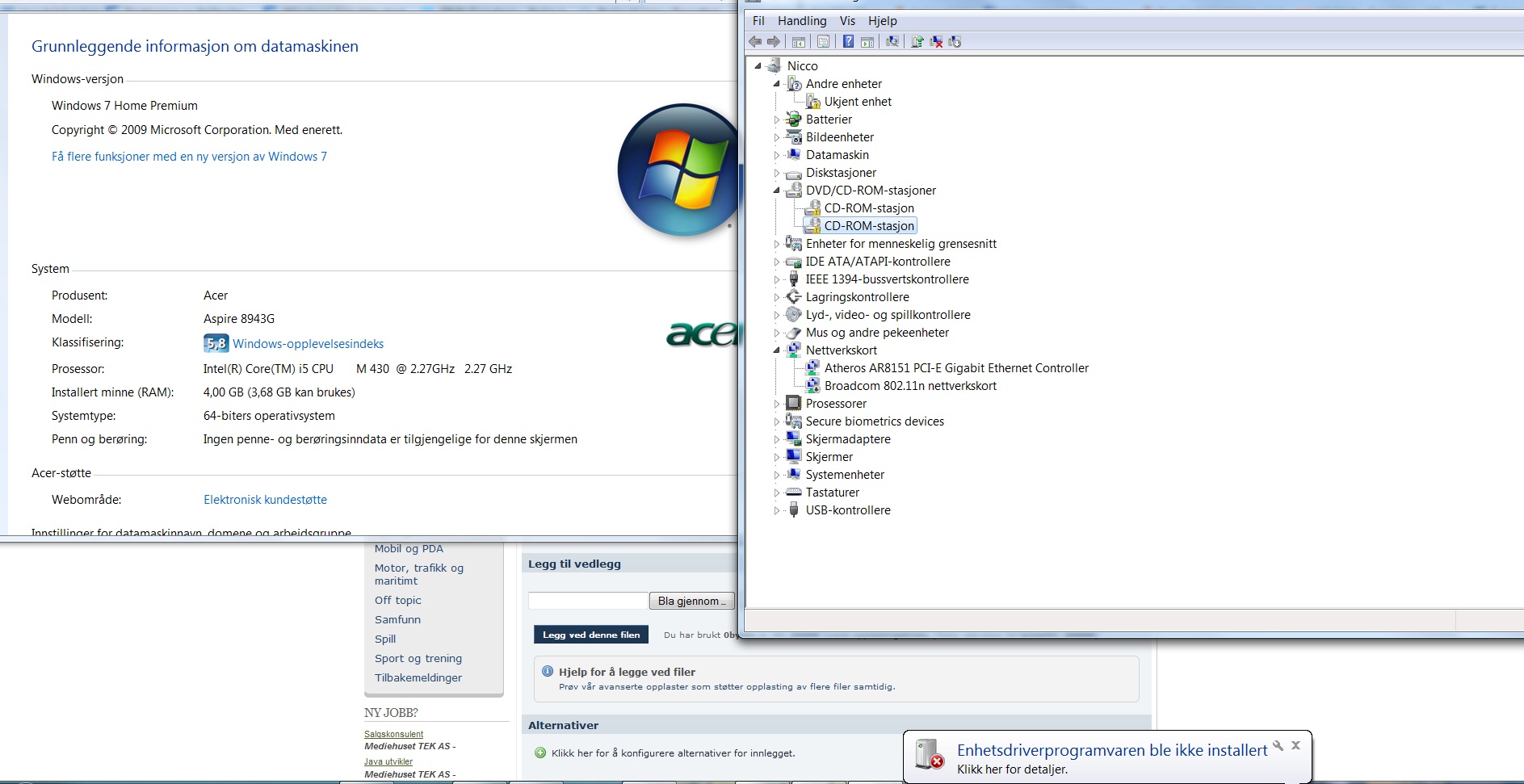Viewport: 1524px width, 784px height.
Task: Click the Disable device toolbar icon
Action: pyautogui.click(x=955, y=41)
